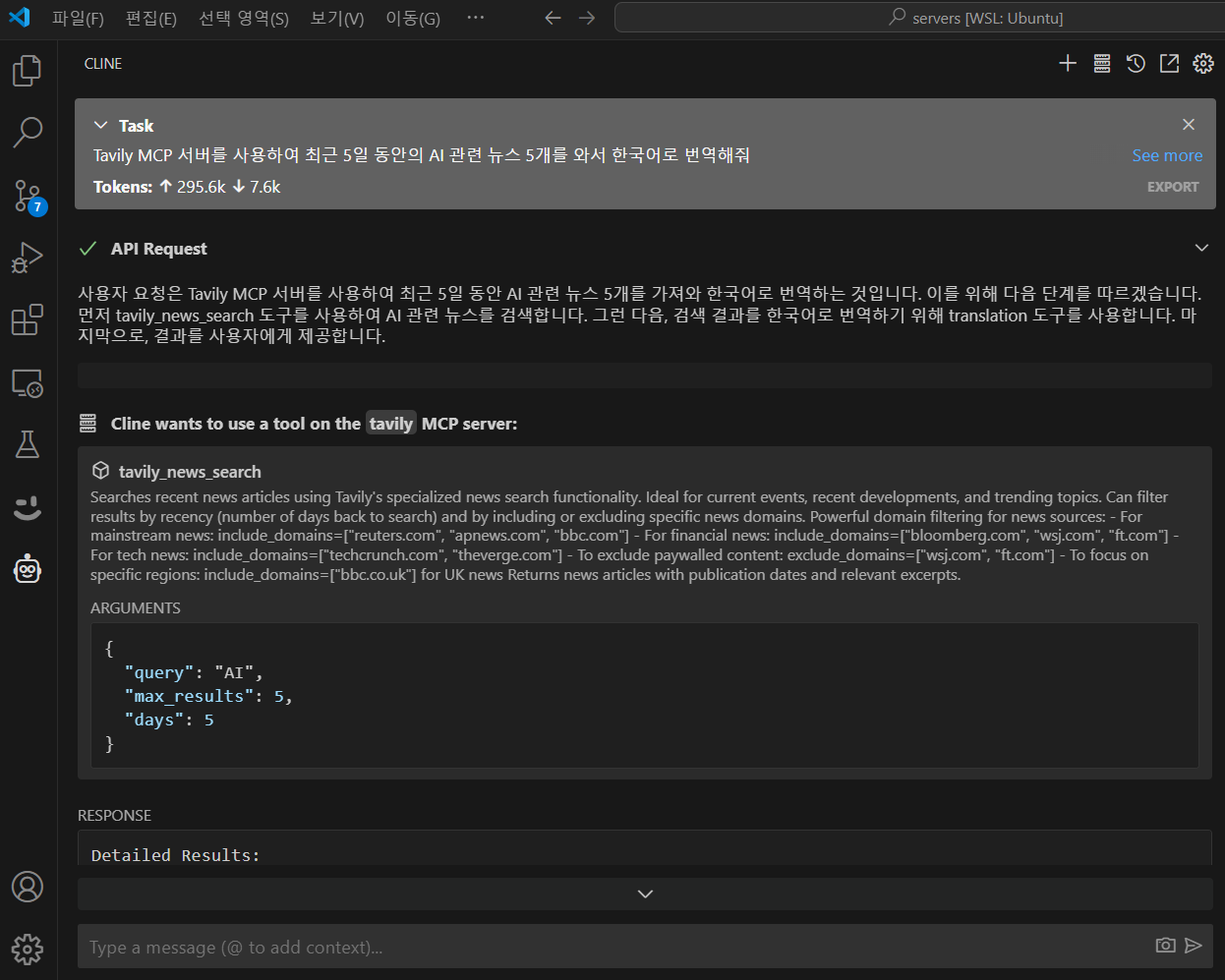The image size is (1225, 980).
Task: Click the "query": "AI" argument line
Action: click(194, 673)
